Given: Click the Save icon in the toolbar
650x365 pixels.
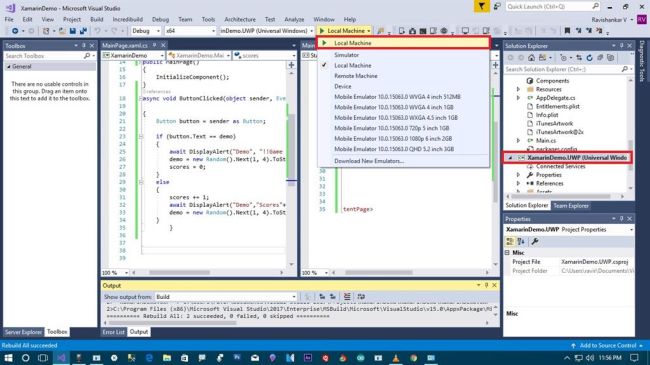Looking at the screenshot, I should pyautogui.click(x=73, y=31).
